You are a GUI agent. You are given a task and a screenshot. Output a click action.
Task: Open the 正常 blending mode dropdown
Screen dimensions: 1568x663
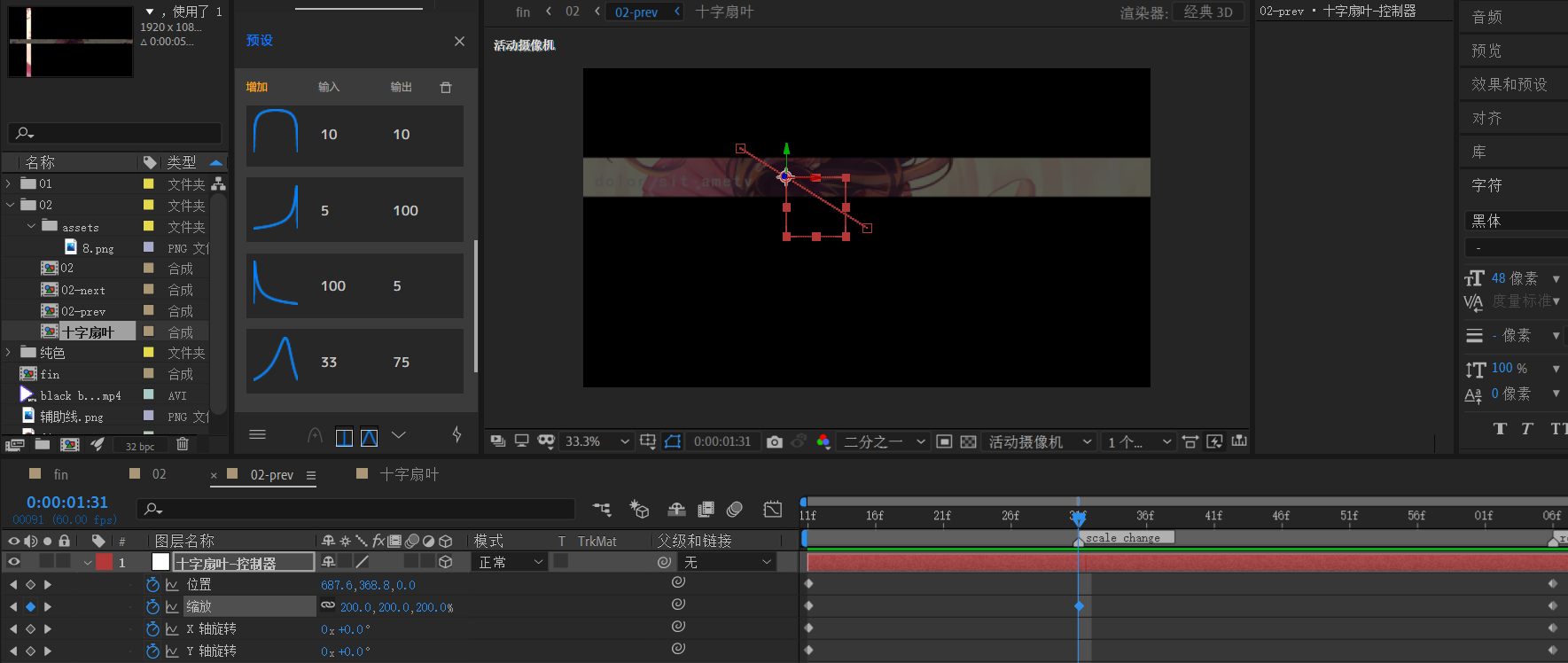coord(511,562)
